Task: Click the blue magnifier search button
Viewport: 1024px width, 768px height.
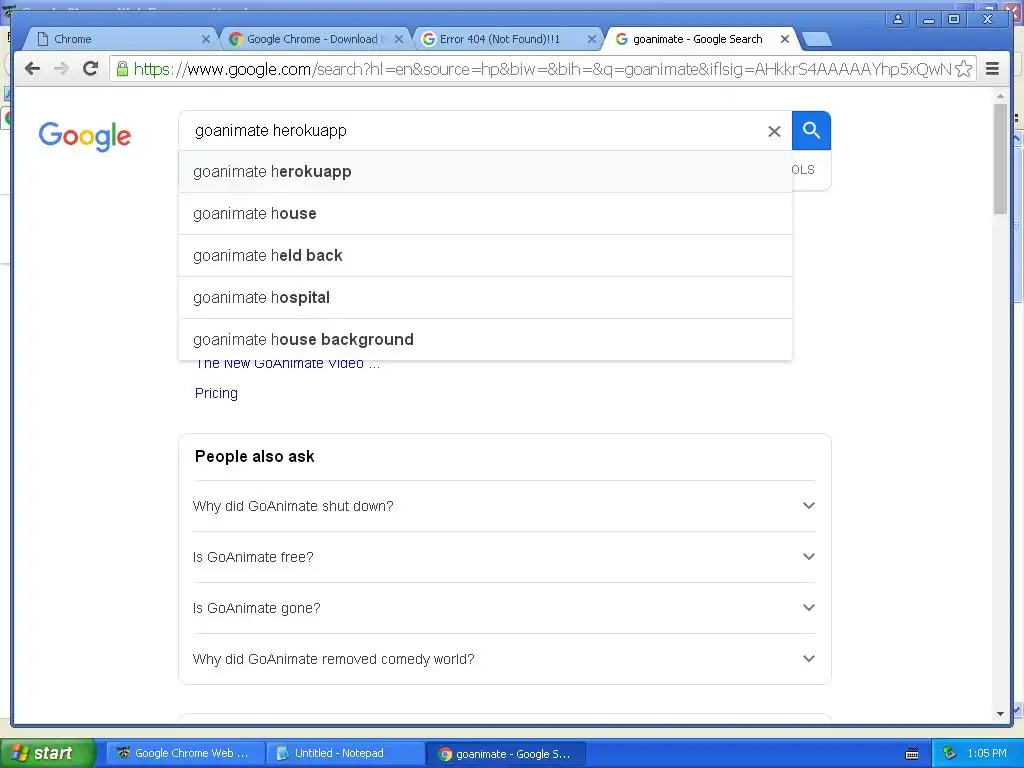Action: pos(811,131)
